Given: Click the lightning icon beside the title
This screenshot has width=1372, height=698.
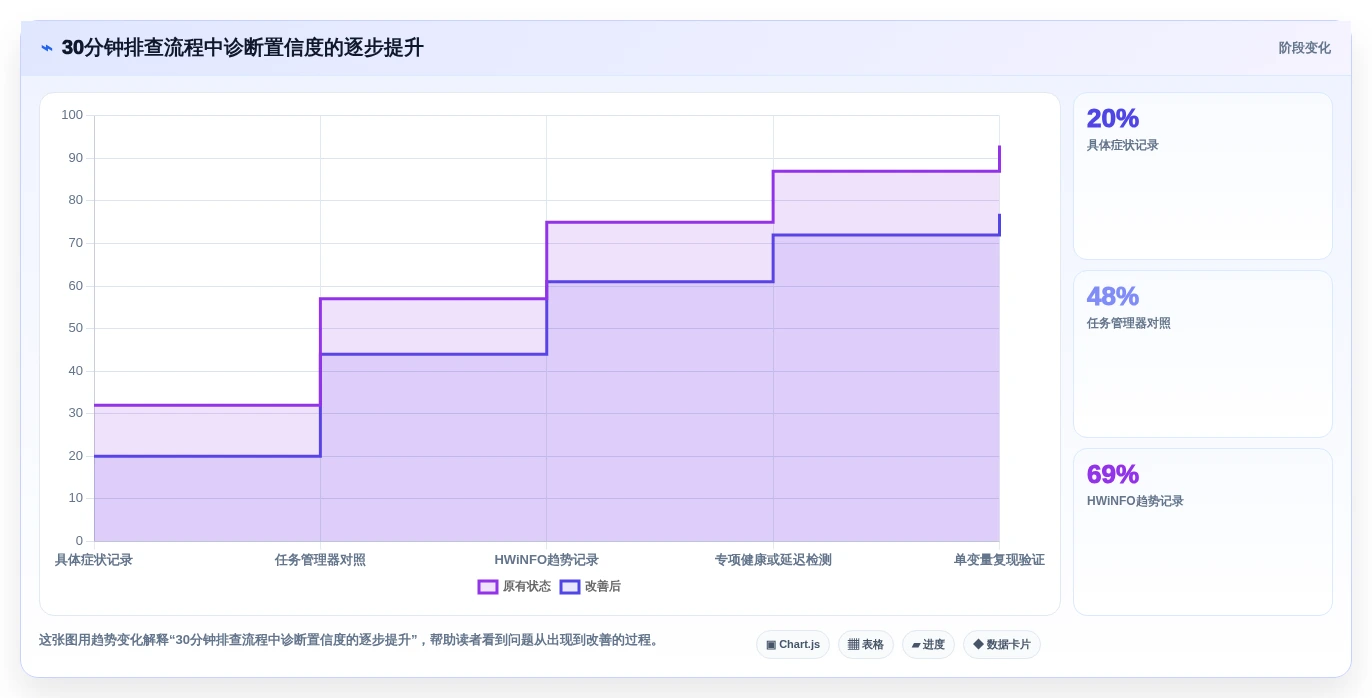Looking at the screenshot, I should 47,48.
